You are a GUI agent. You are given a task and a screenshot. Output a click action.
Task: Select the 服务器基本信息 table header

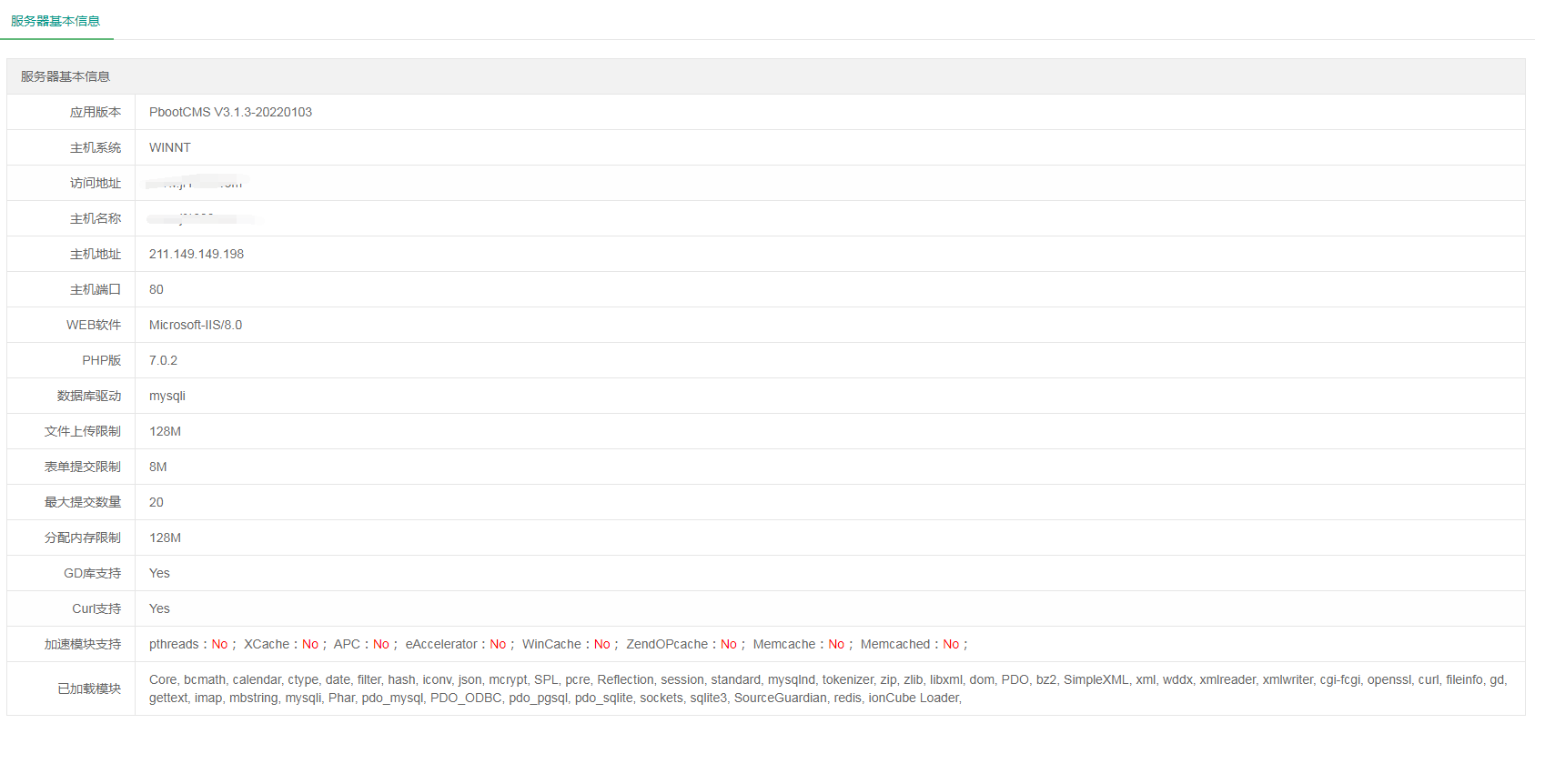click(766, 76)
